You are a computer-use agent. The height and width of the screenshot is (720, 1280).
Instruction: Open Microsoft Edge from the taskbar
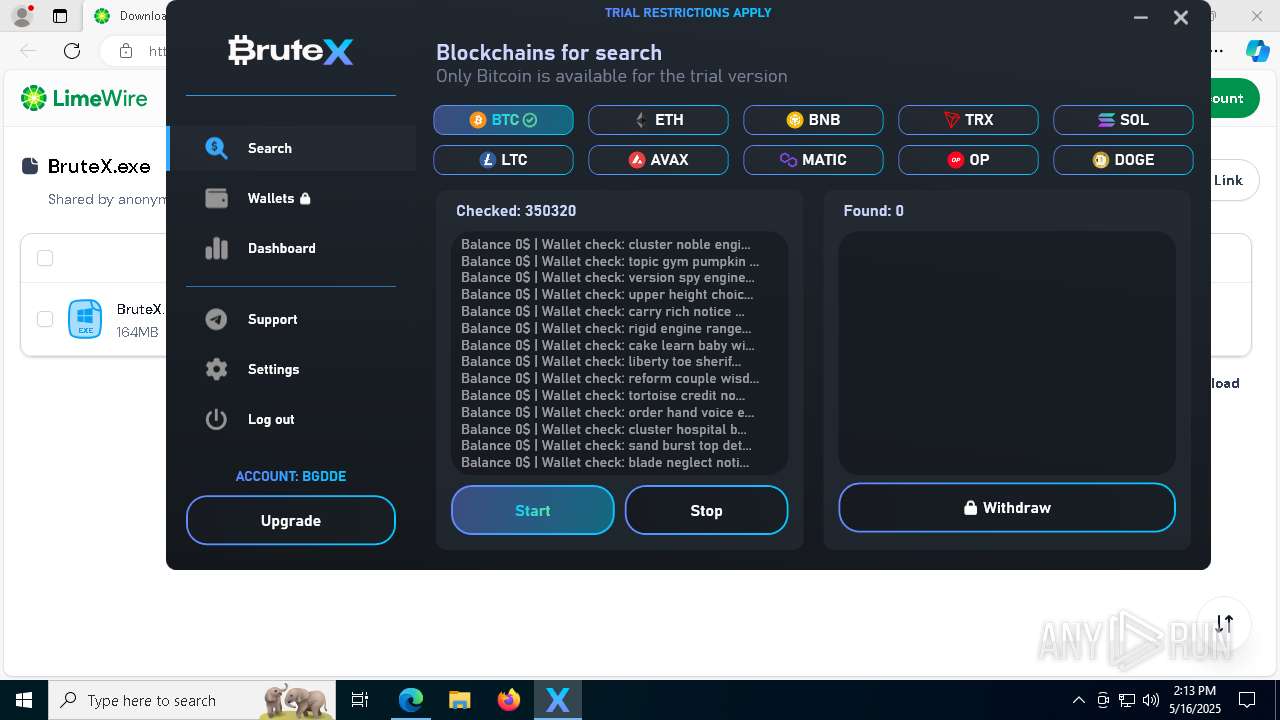click(411, 700)
